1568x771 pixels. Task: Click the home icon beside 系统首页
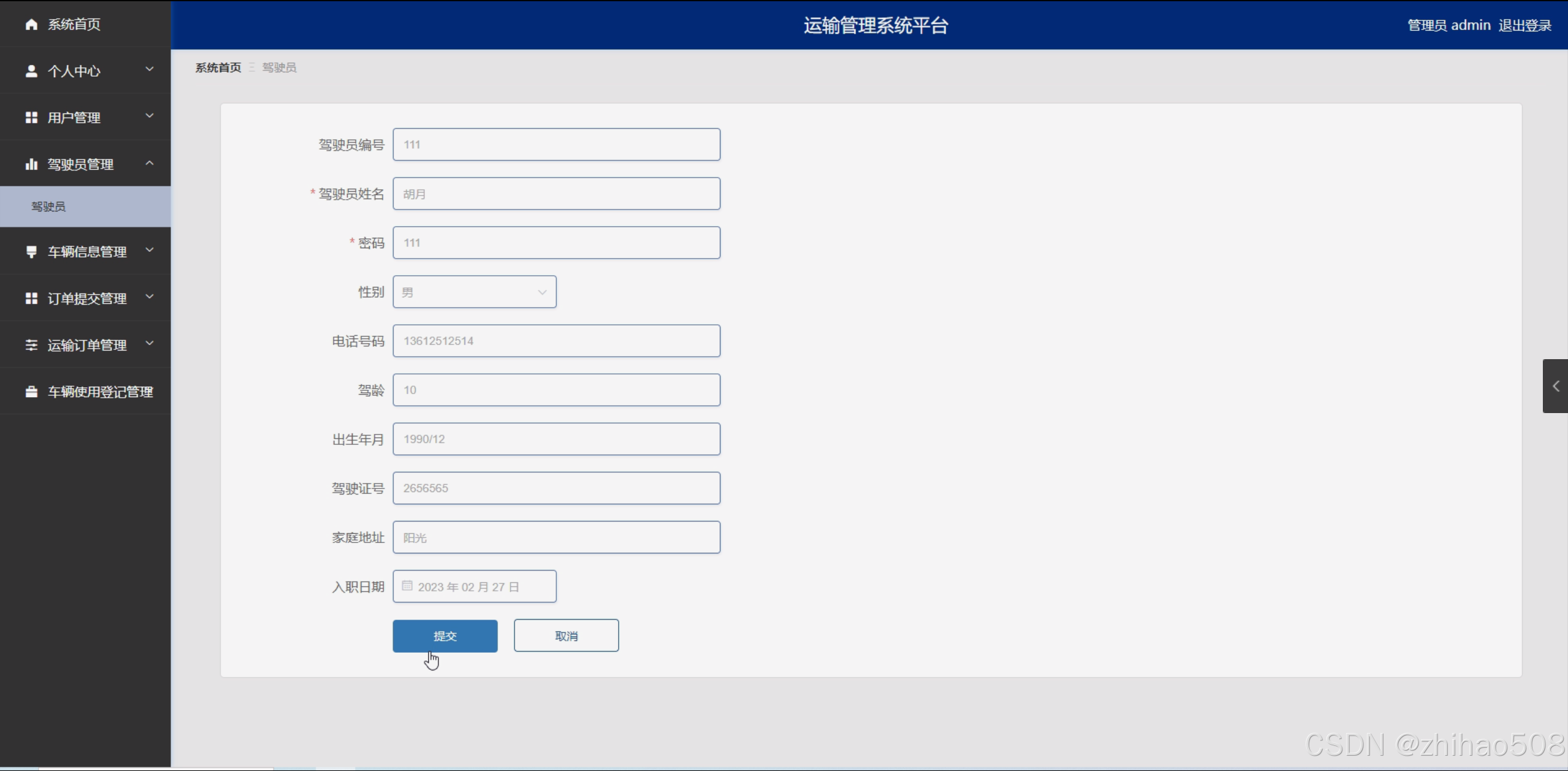tap(31, 25)
